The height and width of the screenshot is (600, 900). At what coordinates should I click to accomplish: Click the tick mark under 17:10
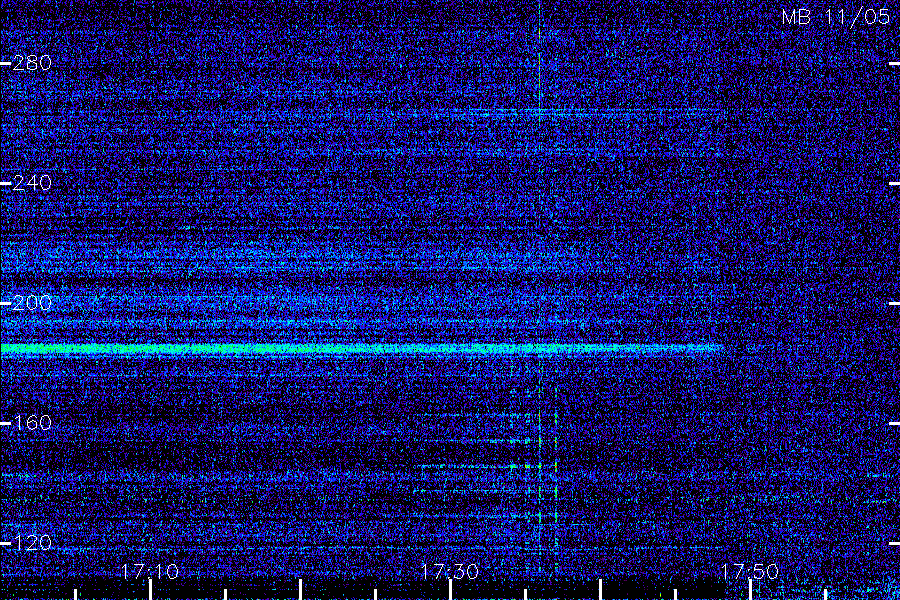pos(150,590)
